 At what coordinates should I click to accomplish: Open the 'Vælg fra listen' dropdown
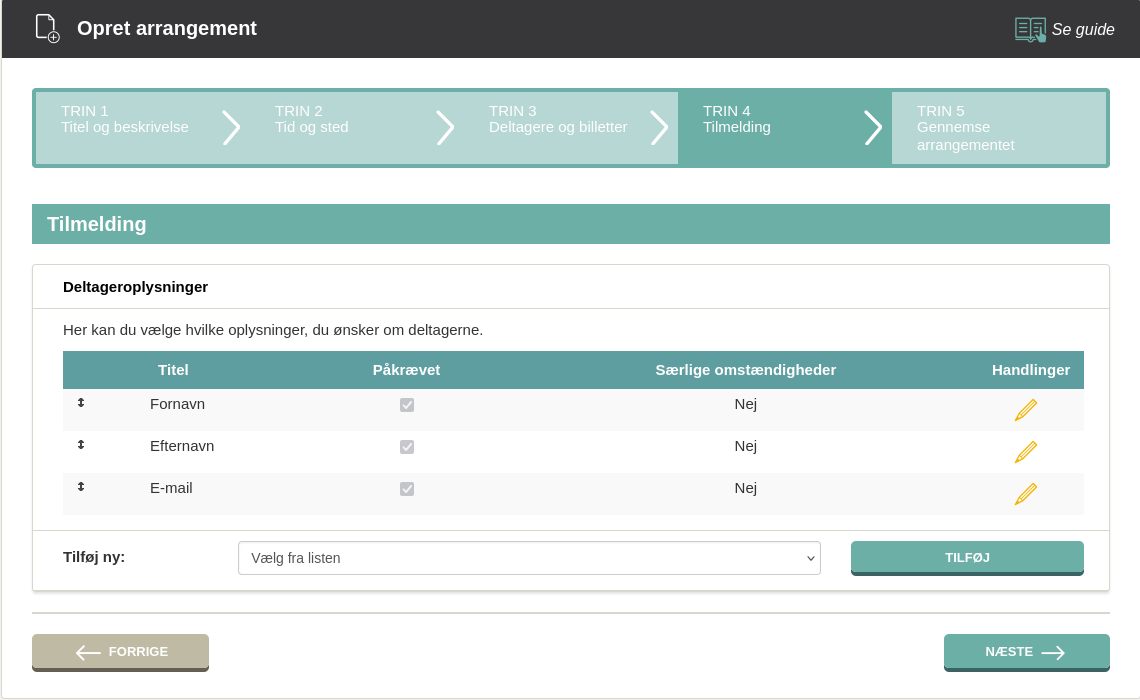coord(529,558)
